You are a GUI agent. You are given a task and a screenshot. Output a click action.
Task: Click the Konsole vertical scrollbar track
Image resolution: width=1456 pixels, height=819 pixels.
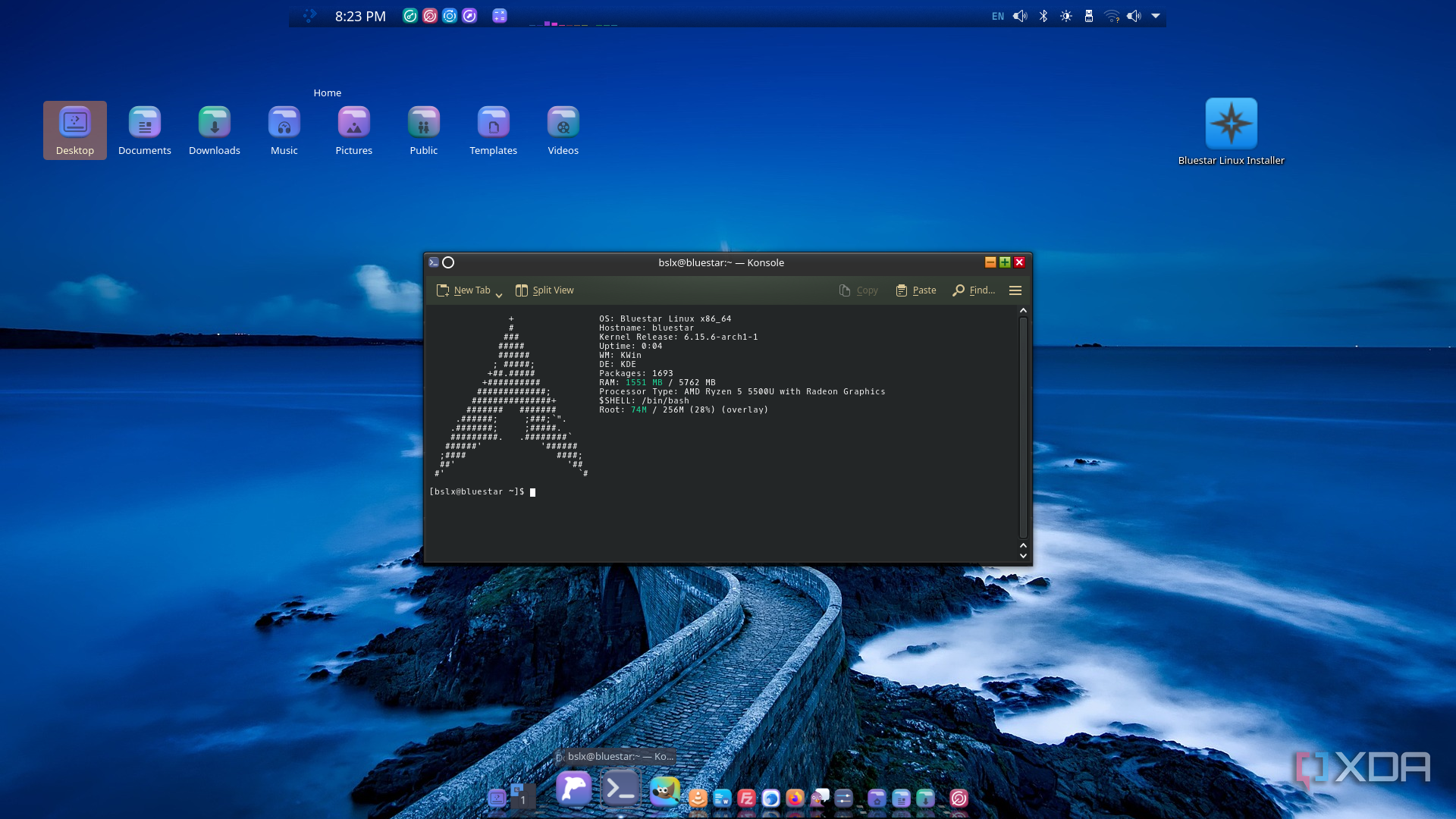coord(1023,427)
